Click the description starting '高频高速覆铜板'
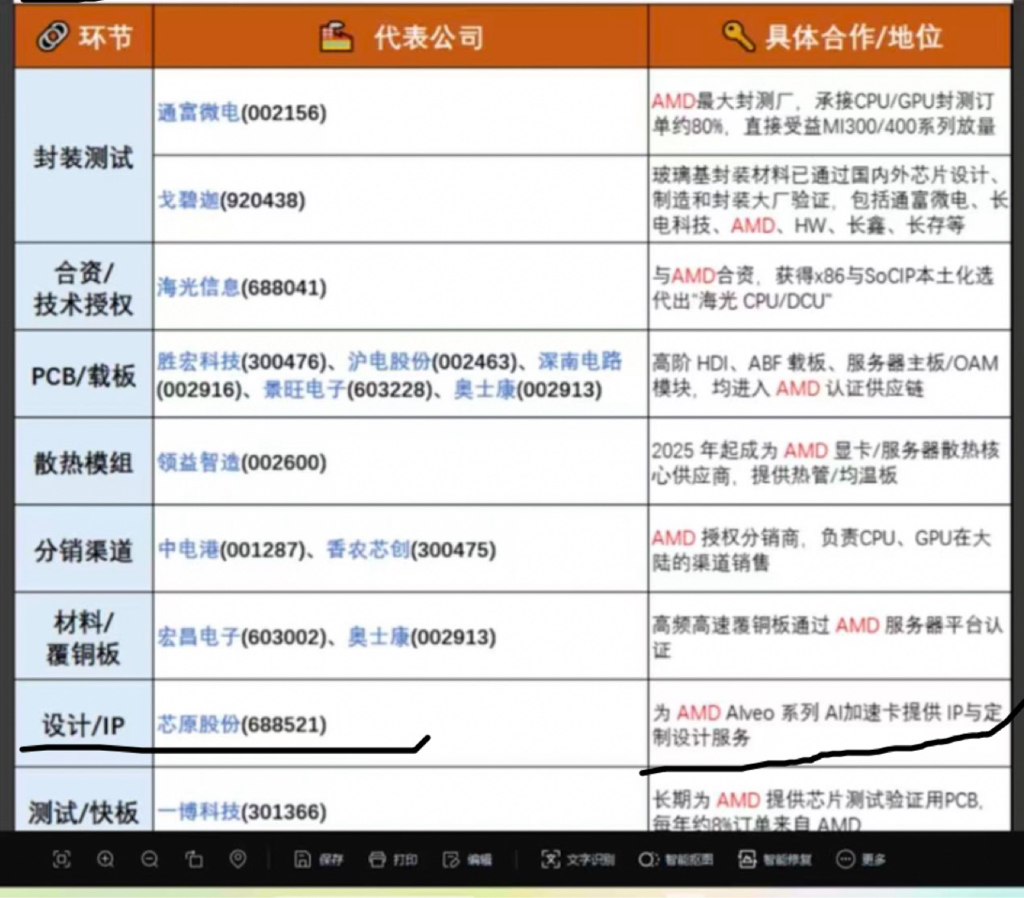Image resolution: width=1024 pixels, height=898 pixels. click(827, 637)
